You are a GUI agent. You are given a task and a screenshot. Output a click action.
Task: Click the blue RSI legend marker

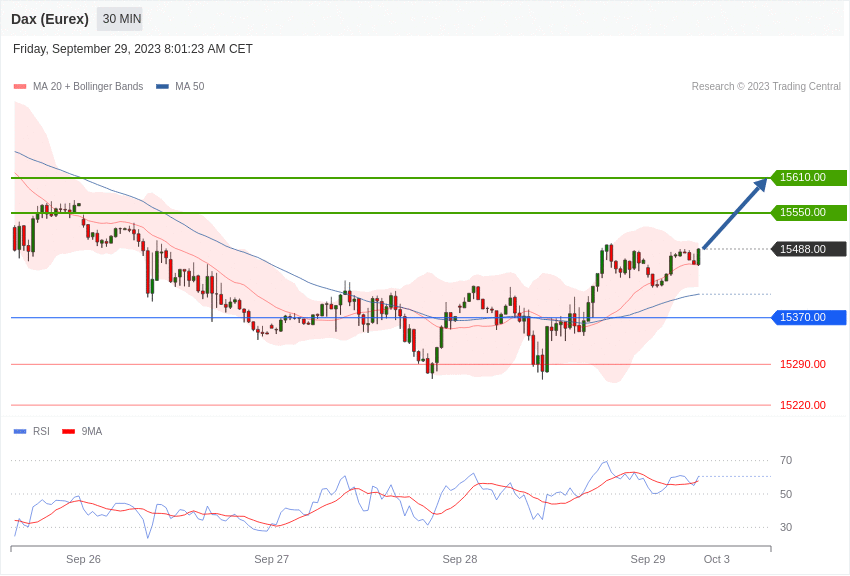20,432
